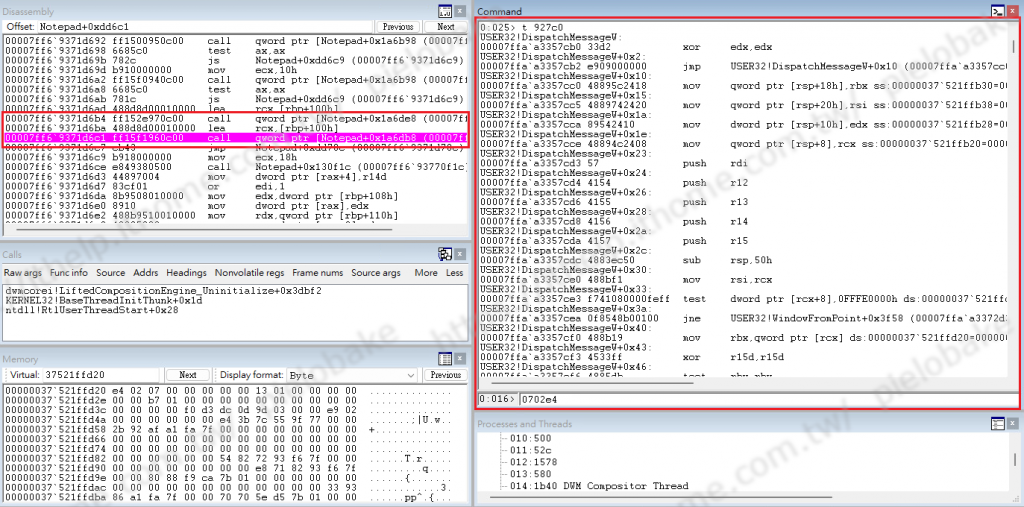Open the Processes and Threads panel icon
Viewport: 1024px width, 507px height.
997,423
